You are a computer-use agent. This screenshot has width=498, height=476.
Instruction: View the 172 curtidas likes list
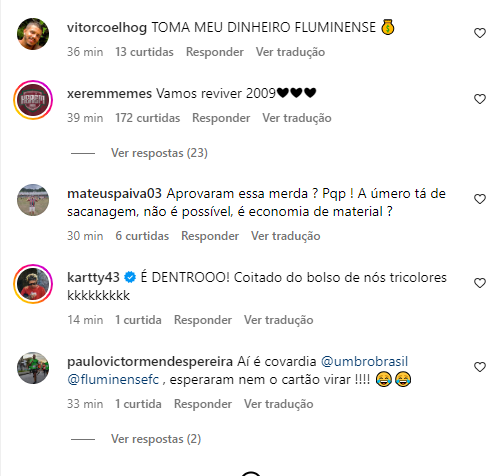point(148,118)
